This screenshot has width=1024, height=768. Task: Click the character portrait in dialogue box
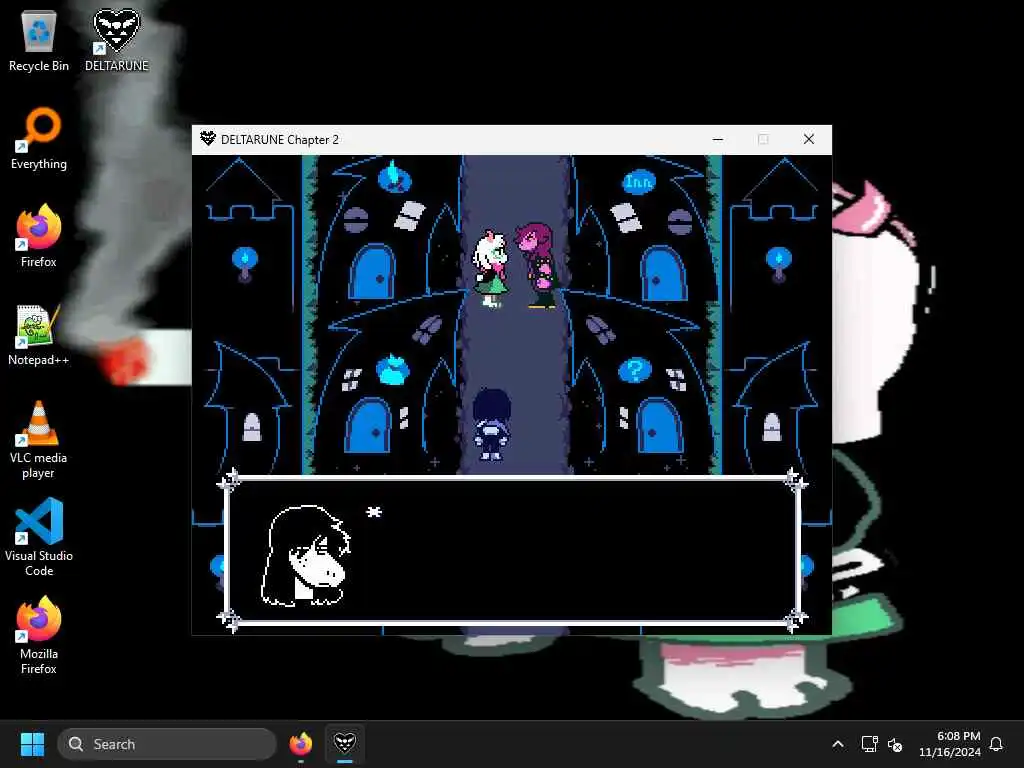tap(306, 555)
